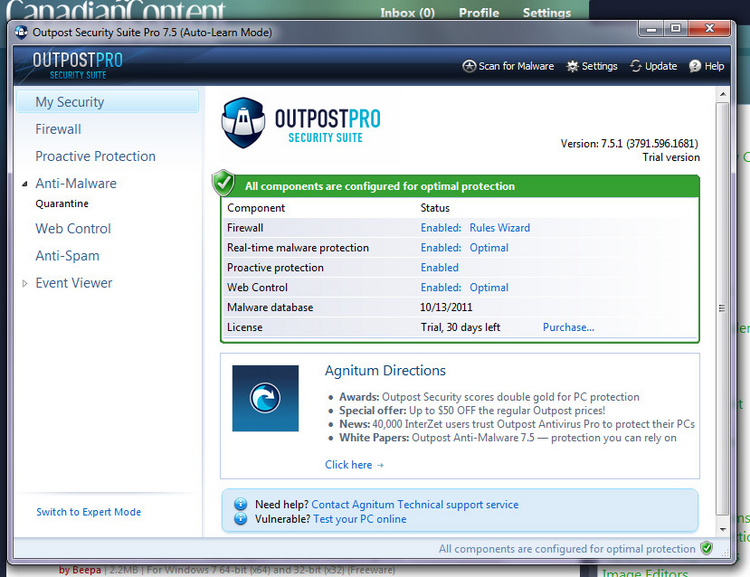Viewport: 750px width, 577px height.
Task: Click Settings in background webpage header
Action: 547,13
